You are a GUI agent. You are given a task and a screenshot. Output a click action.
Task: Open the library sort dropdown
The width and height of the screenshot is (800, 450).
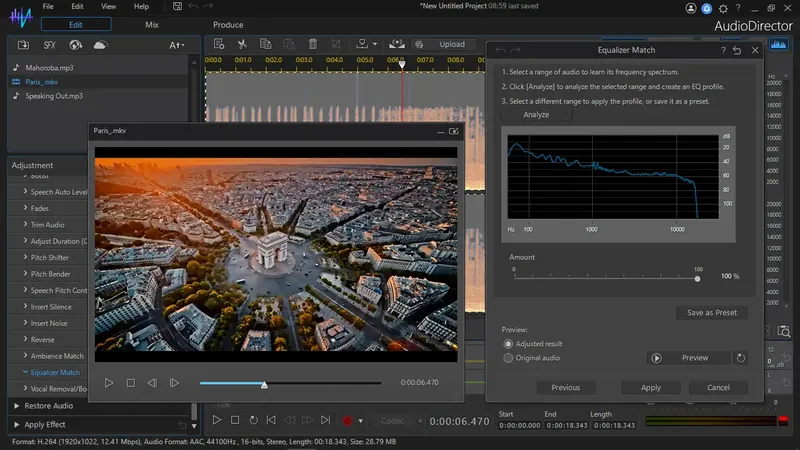(x=176, y=45)
